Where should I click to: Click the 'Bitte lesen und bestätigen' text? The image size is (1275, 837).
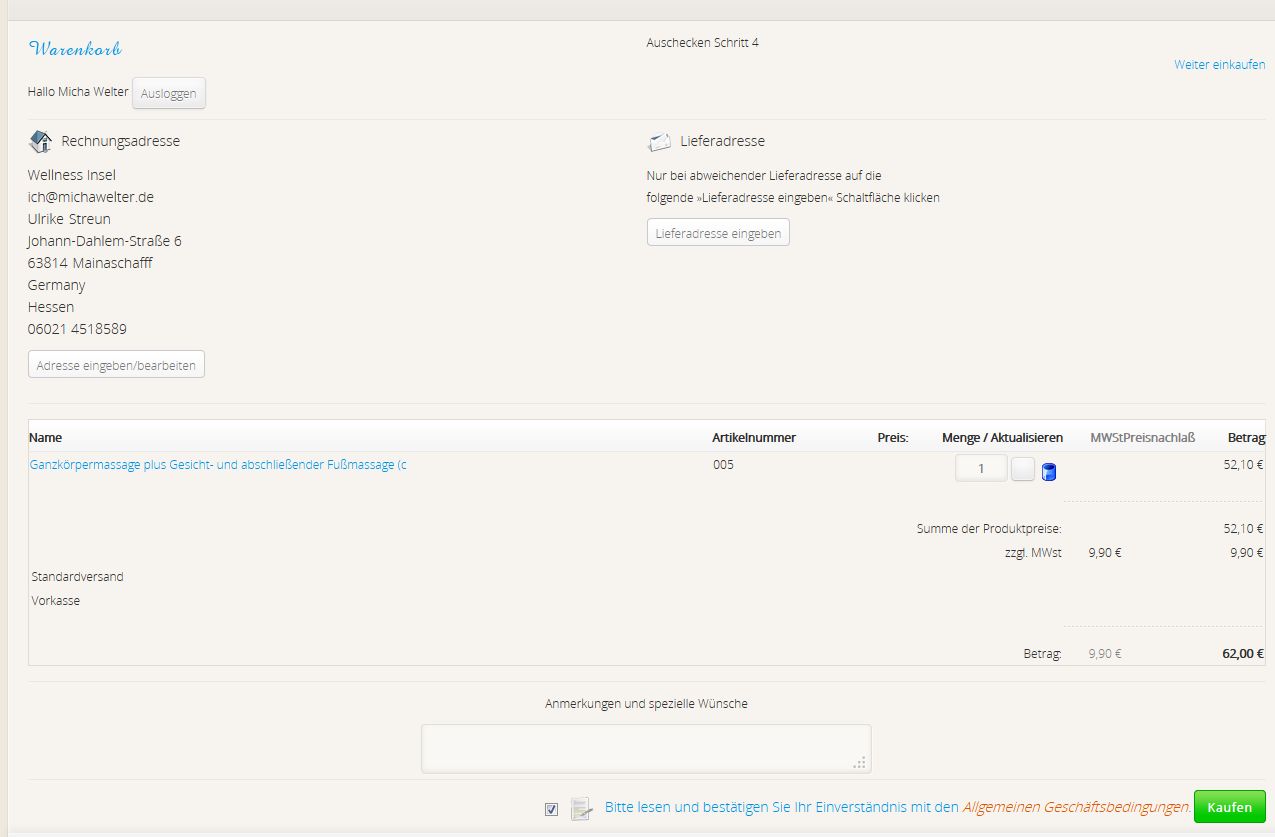(781, 807)
